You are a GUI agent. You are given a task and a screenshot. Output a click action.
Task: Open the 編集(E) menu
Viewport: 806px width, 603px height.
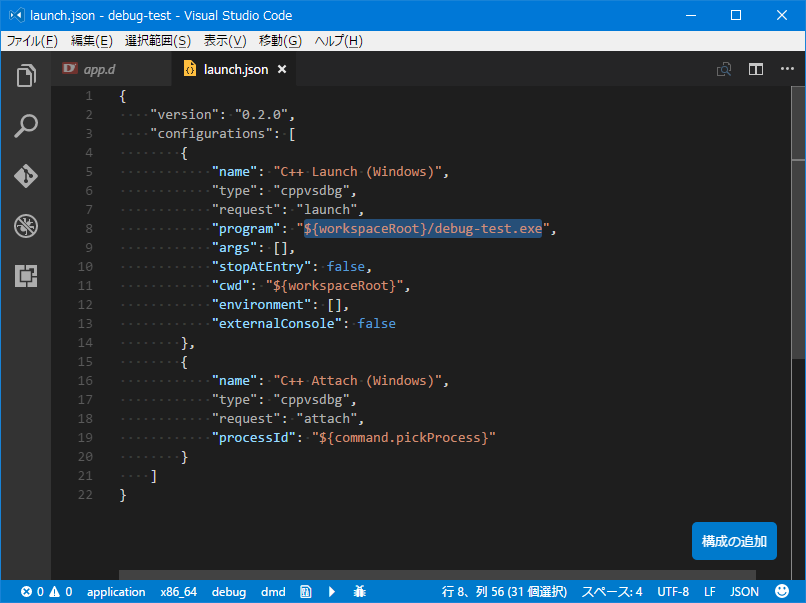coord(91,41)
